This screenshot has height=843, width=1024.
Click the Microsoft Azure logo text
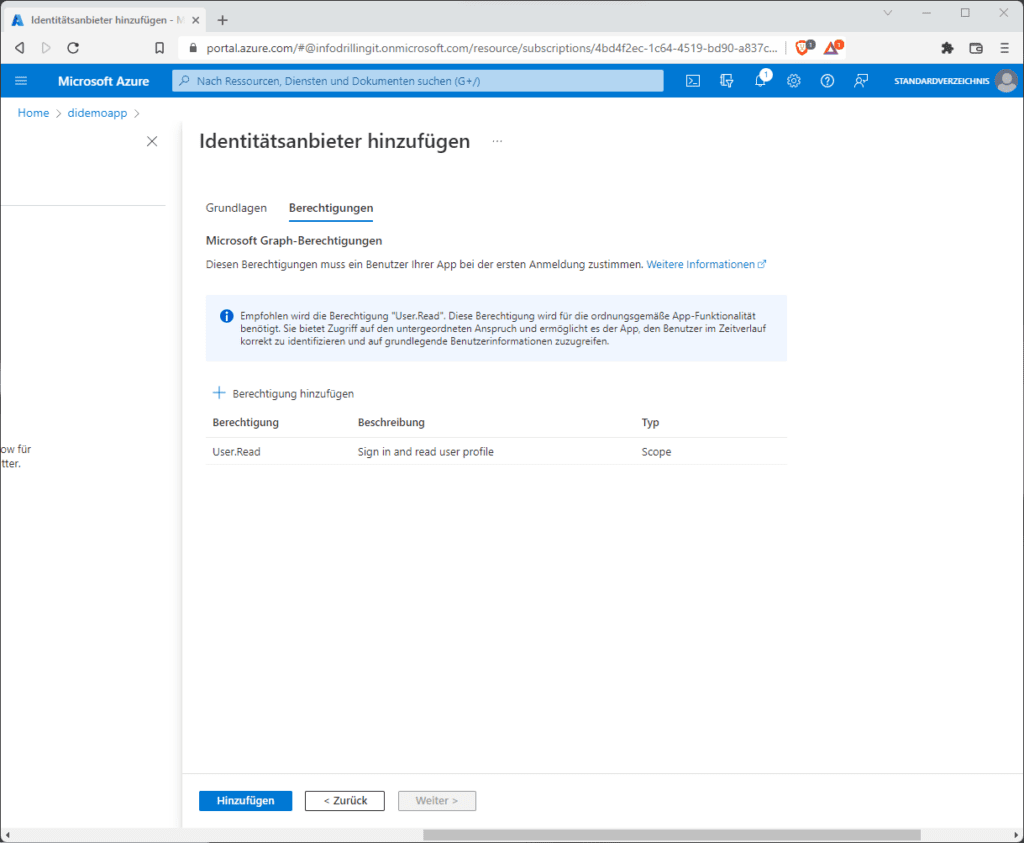(x=103, y=81)
